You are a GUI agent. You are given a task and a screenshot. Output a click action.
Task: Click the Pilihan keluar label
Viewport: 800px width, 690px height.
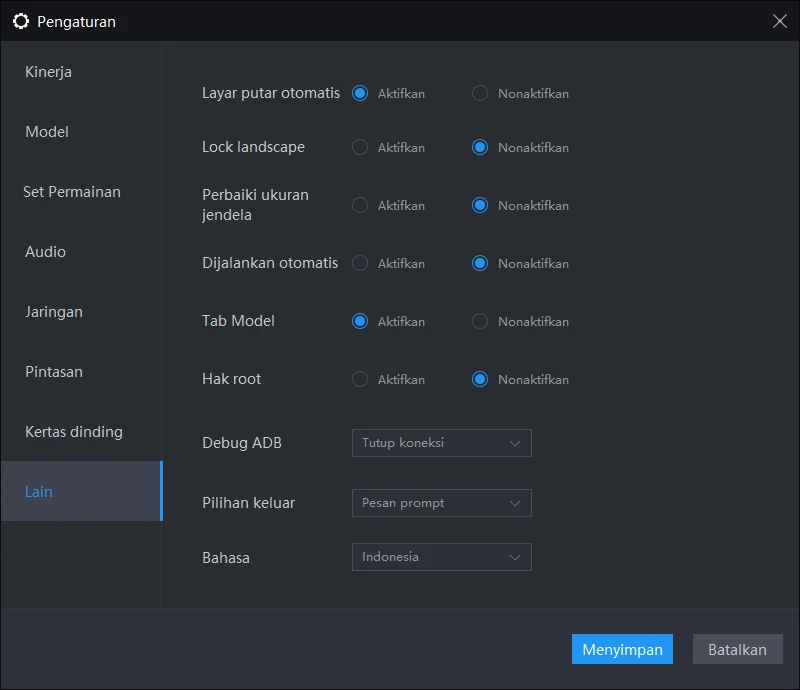coord(248,503)
